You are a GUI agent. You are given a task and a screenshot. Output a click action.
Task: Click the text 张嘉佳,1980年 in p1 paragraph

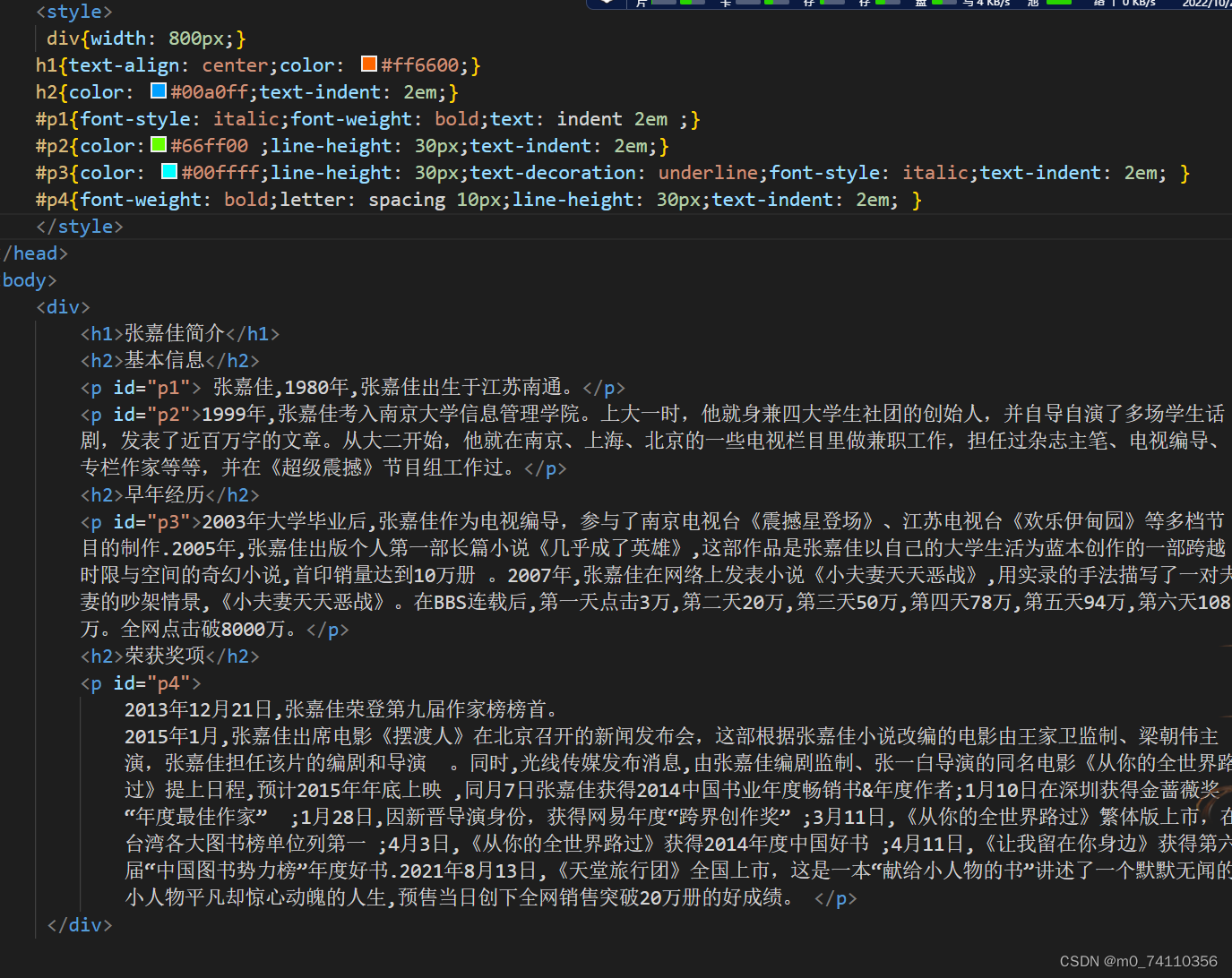coord(281,387)
